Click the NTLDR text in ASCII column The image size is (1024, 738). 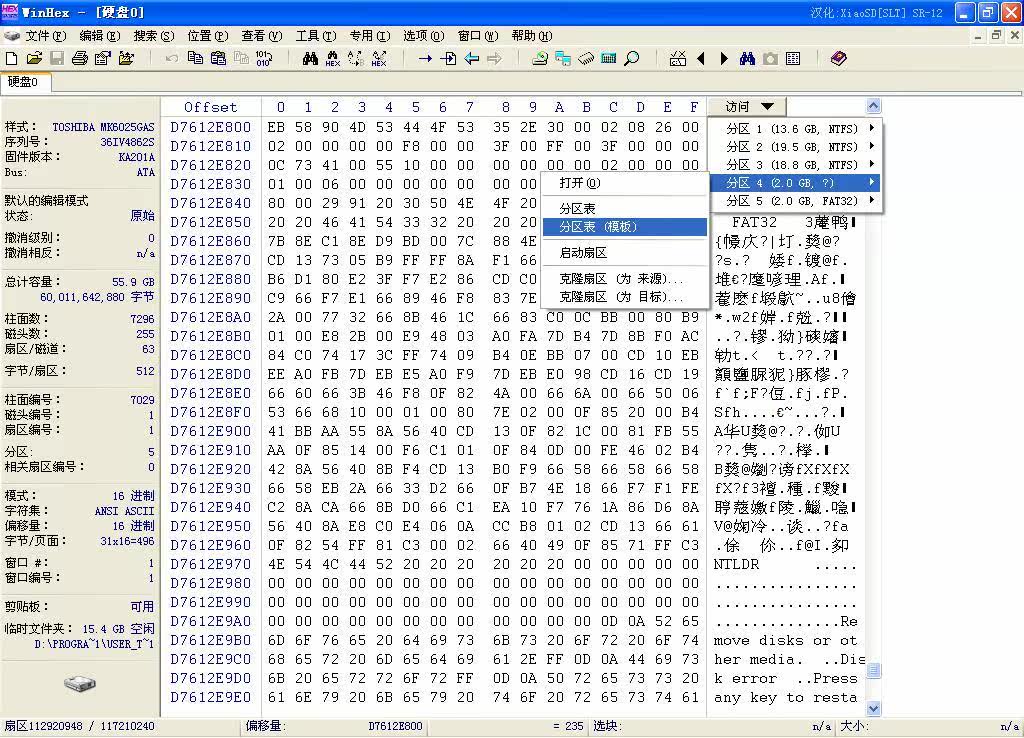tap(736, 564)
